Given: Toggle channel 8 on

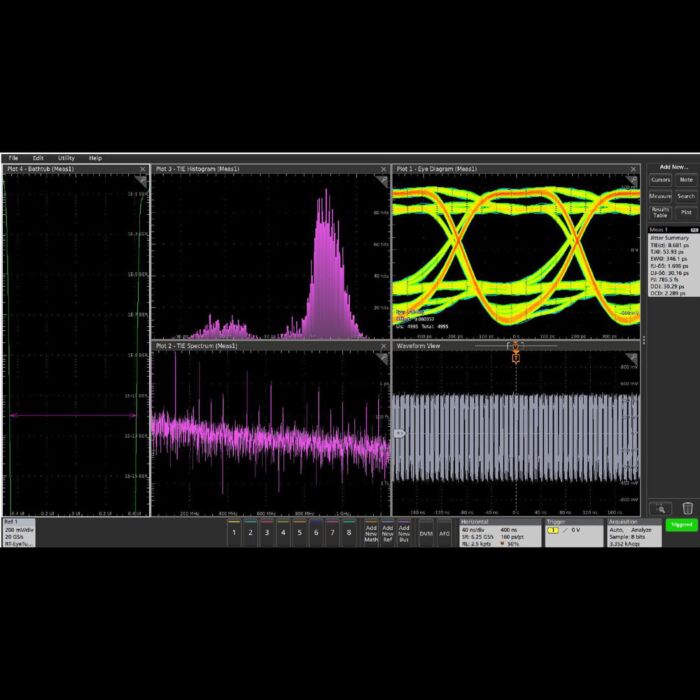Looking at the screenshot, I should (348, 533).
